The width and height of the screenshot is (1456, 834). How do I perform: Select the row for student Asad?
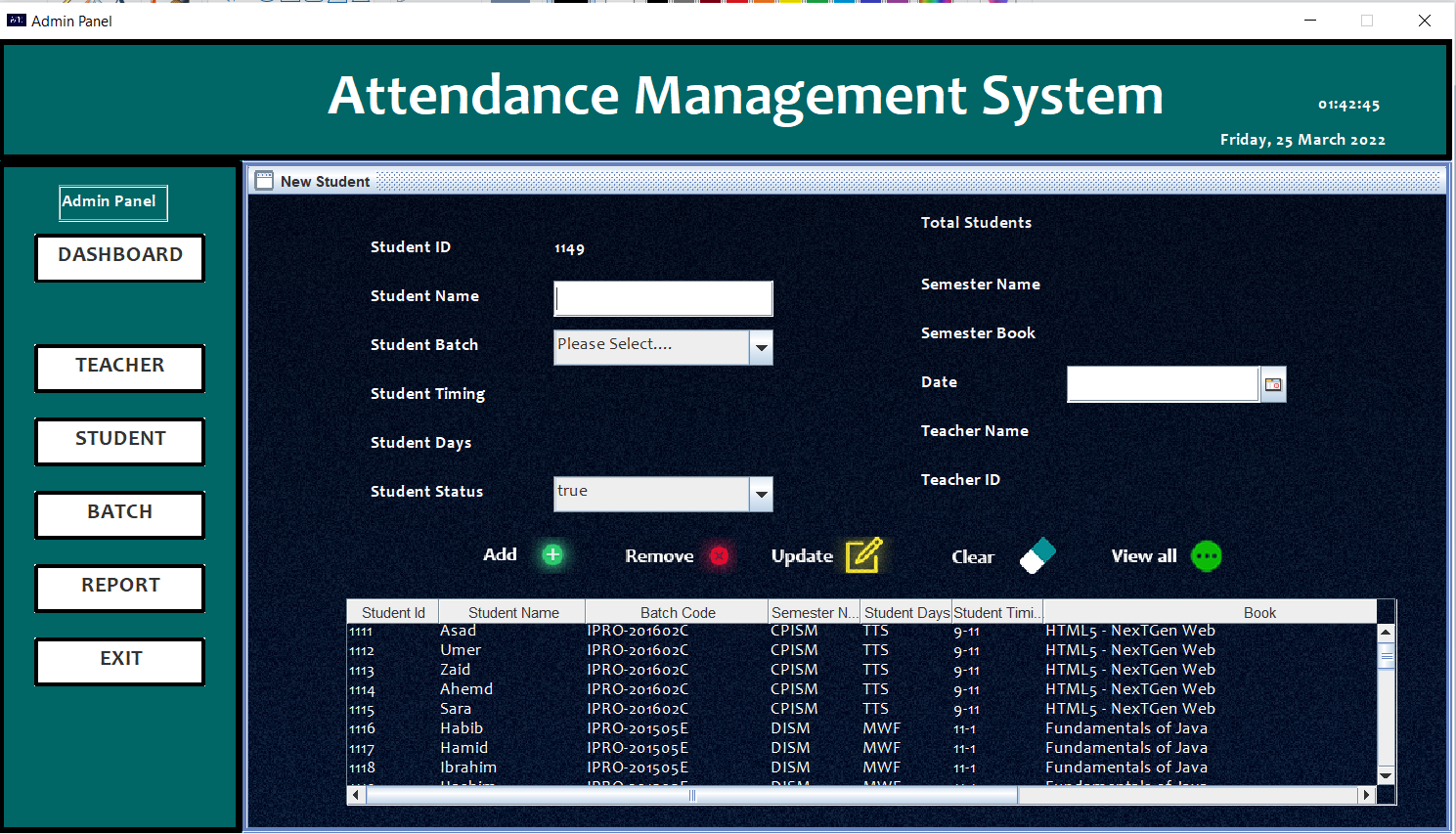[x=861, y=631]
